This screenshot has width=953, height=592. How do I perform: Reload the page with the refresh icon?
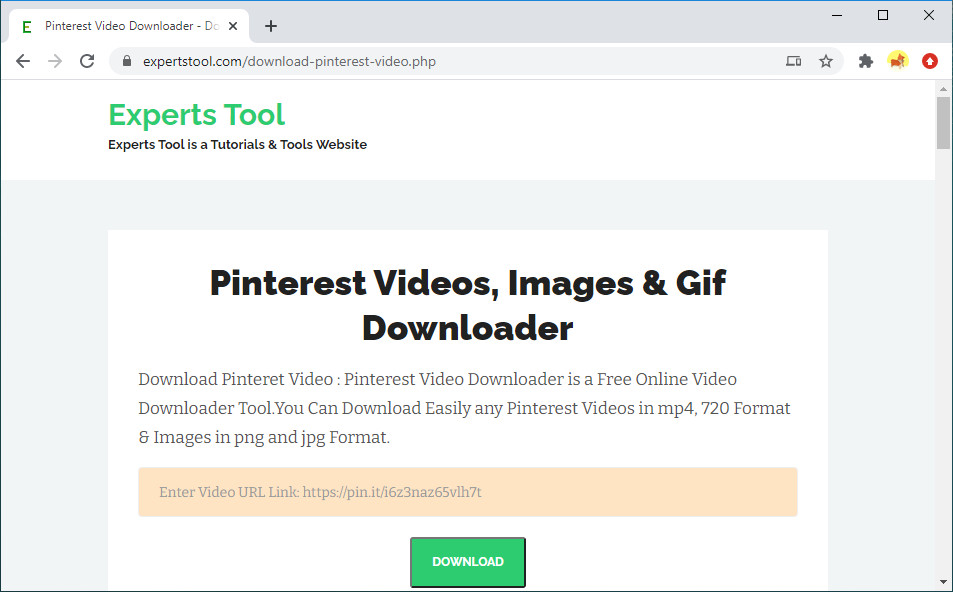tap(87, 61)
